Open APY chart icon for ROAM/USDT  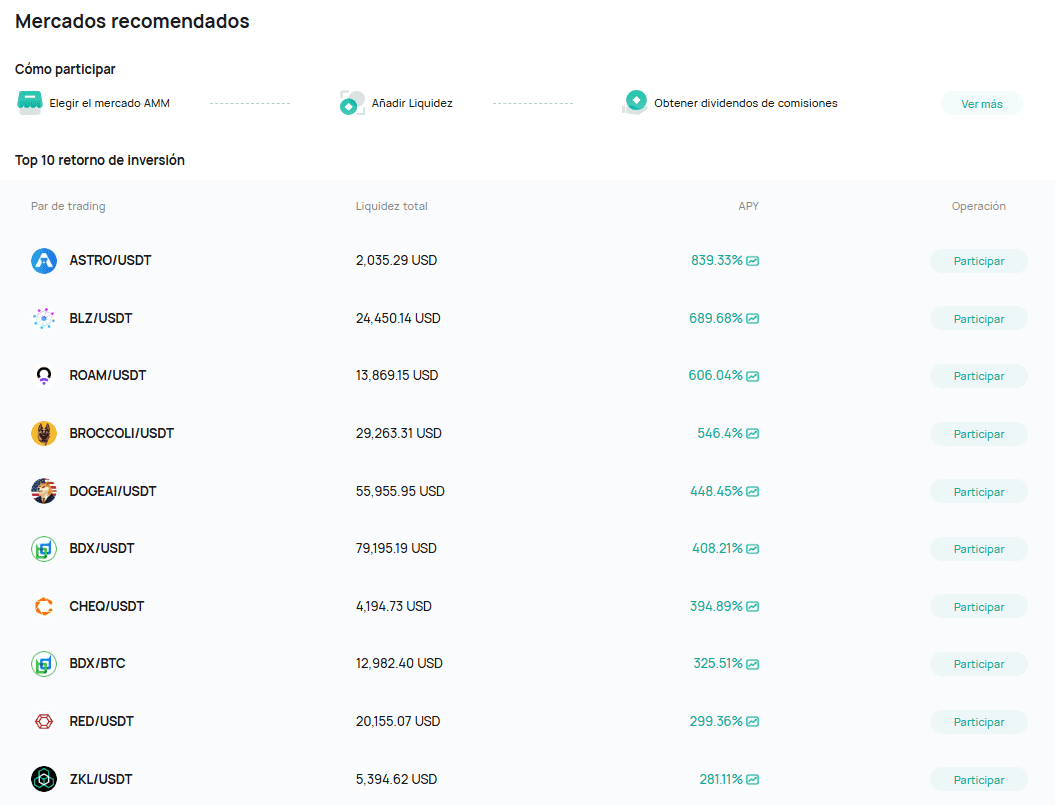coord(753,376)
